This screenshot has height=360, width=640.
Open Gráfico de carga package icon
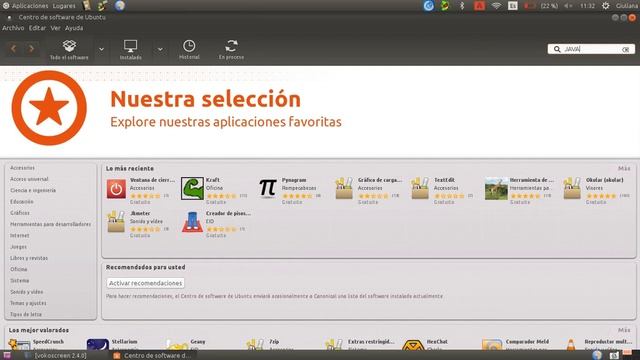pyautogui.click(x=344, y=188)
